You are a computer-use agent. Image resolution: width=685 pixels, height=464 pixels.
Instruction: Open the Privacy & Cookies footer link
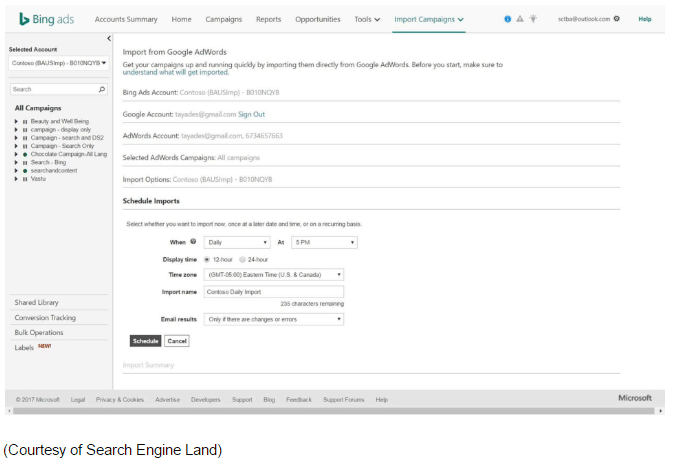coord(120,400)
